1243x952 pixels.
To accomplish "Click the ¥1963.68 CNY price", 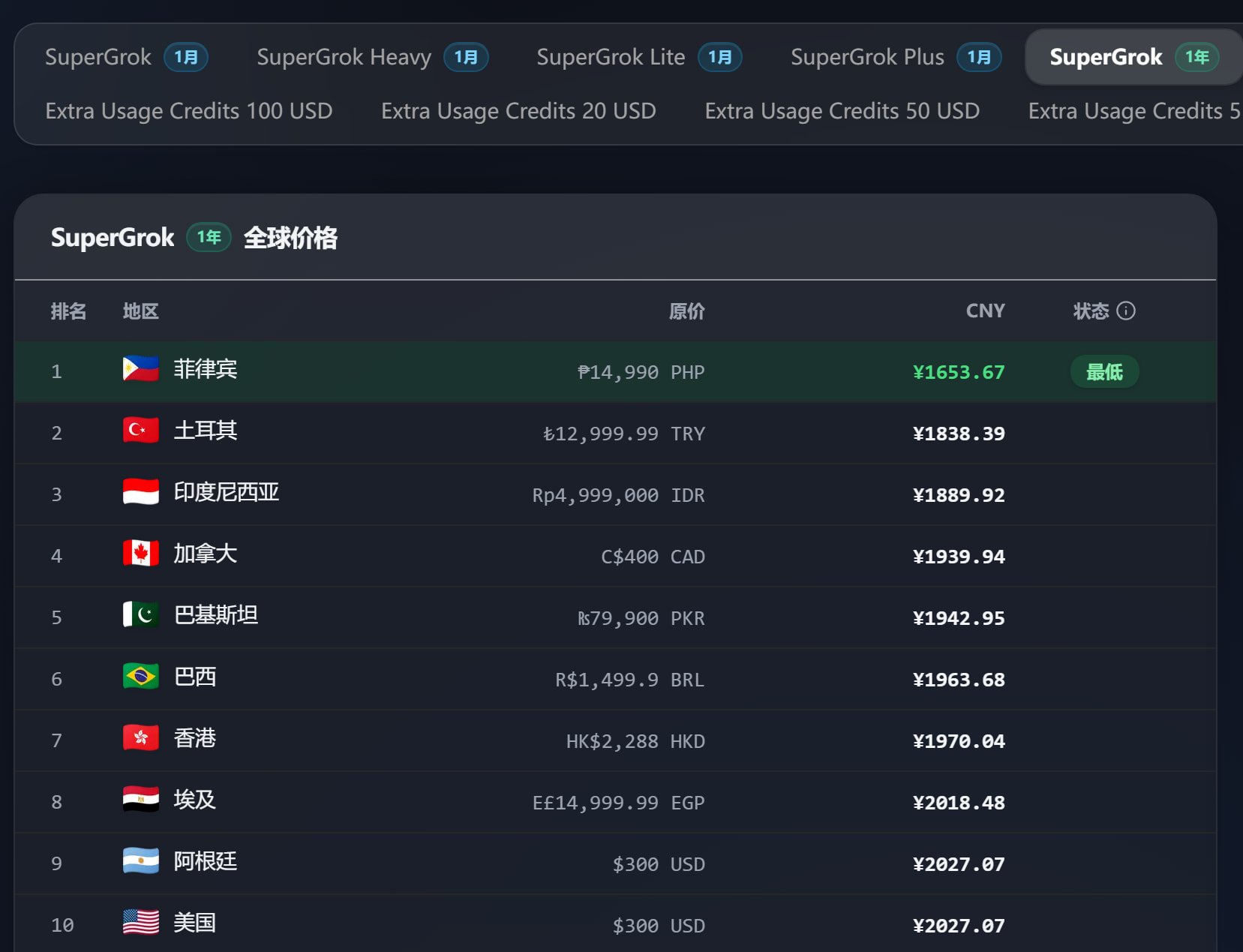I will click(x=959, y=680).
